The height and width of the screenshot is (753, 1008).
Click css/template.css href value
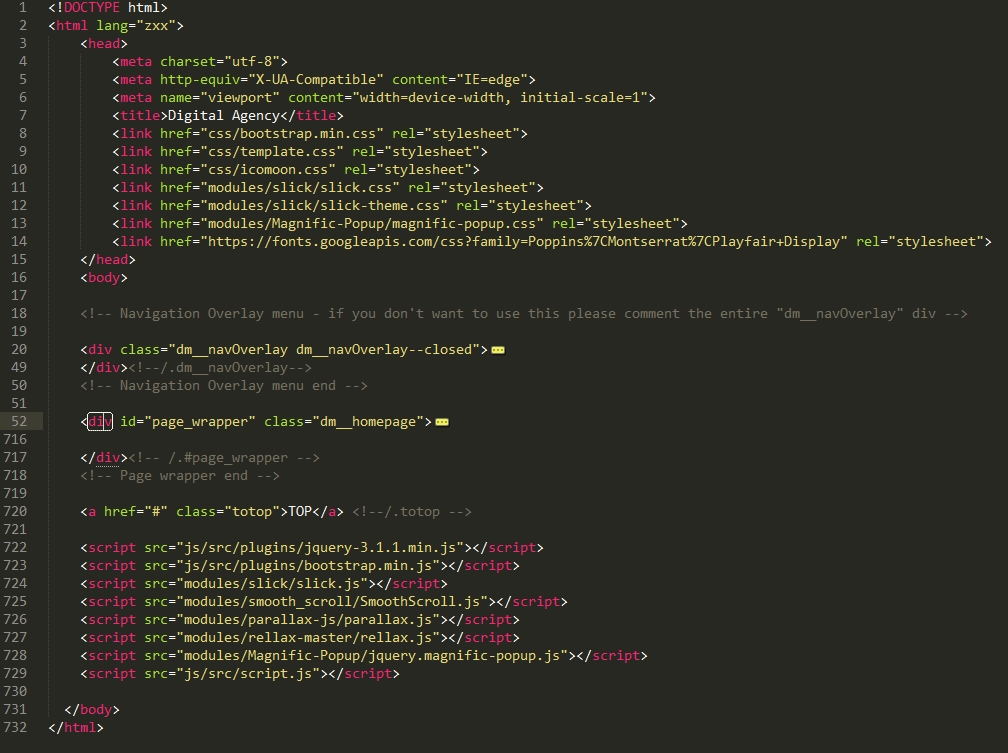(x=272, y=152)
